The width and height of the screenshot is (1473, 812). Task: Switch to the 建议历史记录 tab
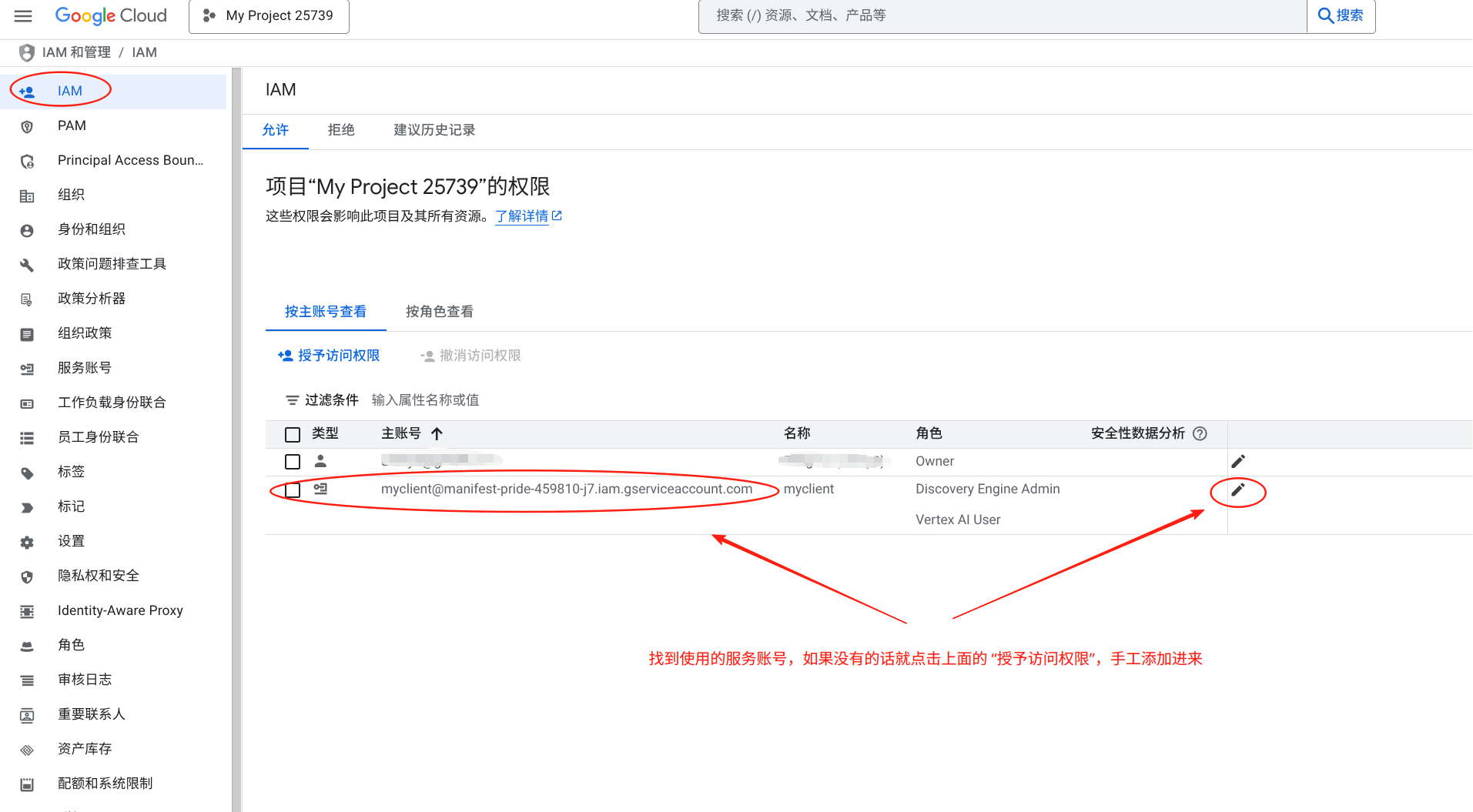(434, 130)
